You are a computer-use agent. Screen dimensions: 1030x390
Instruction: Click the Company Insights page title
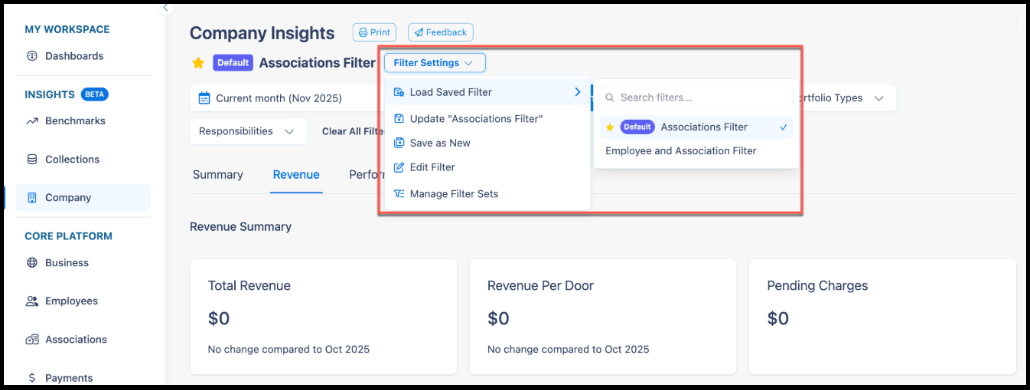[x=262, y=33]
